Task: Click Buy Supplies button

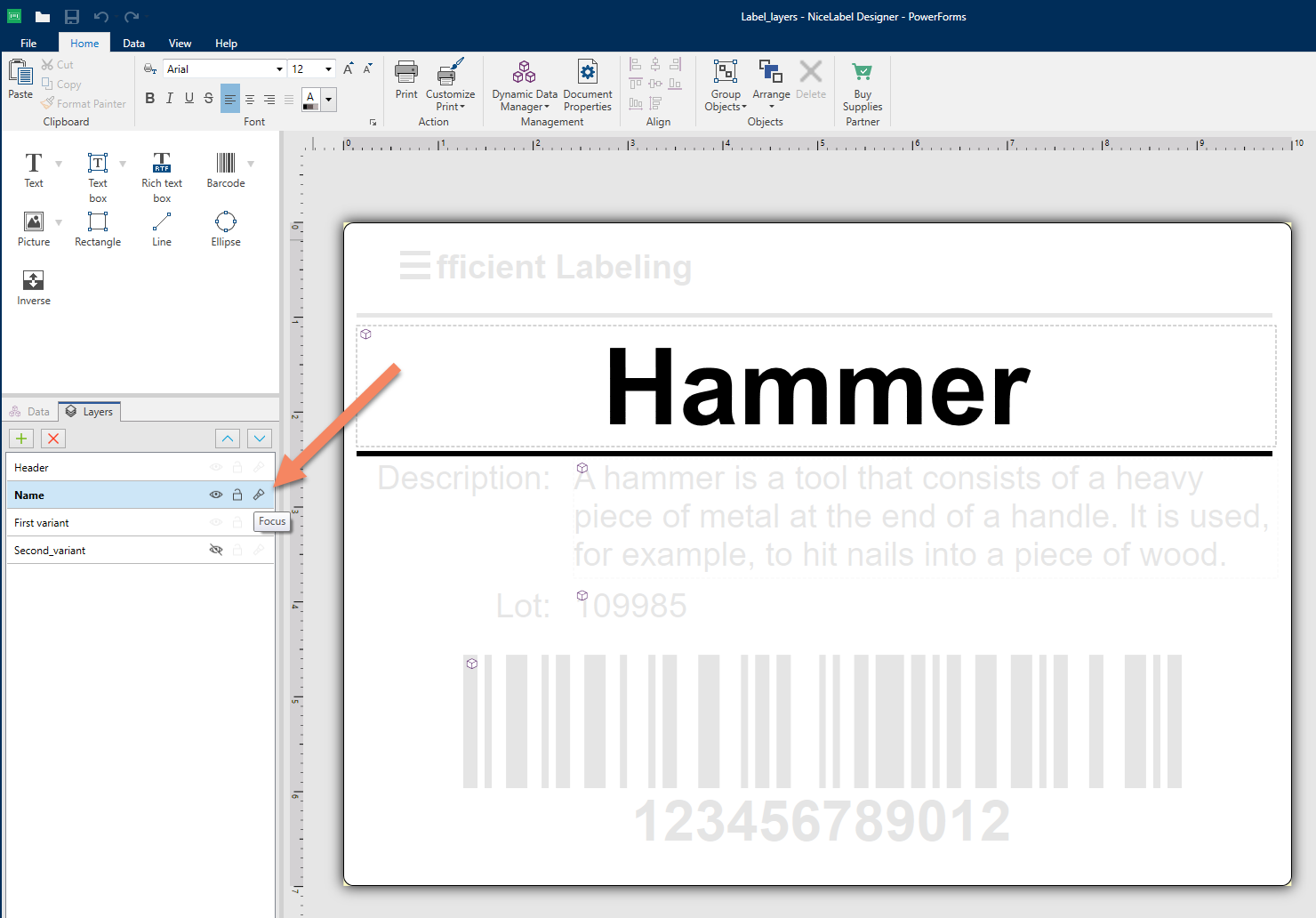Action: coord(862,86)
